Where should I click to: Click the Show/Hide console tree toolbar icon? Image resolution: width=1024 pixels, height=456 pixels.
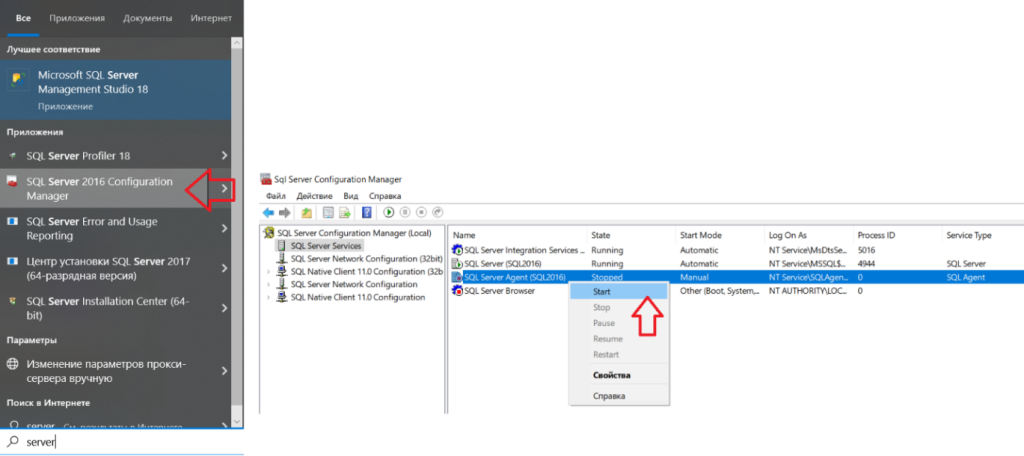pyautogui.click(x=328, y=212)
